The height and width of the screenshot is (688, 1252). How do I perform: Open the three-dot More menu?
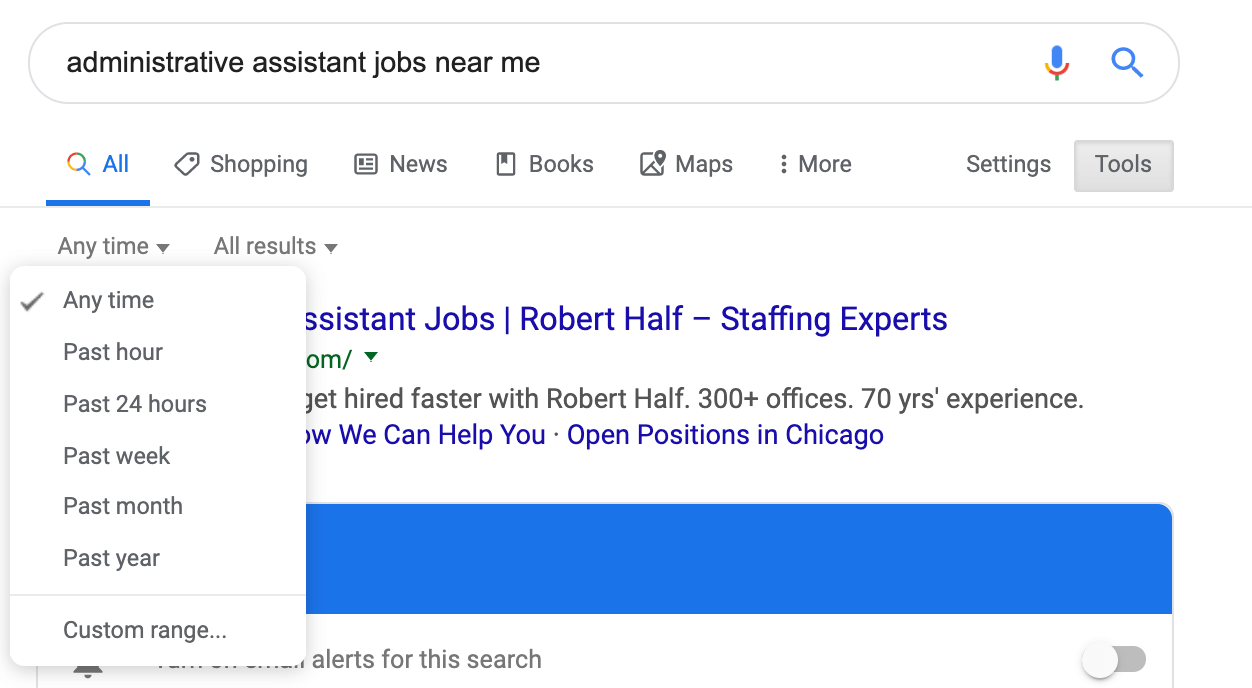(815, 164)
